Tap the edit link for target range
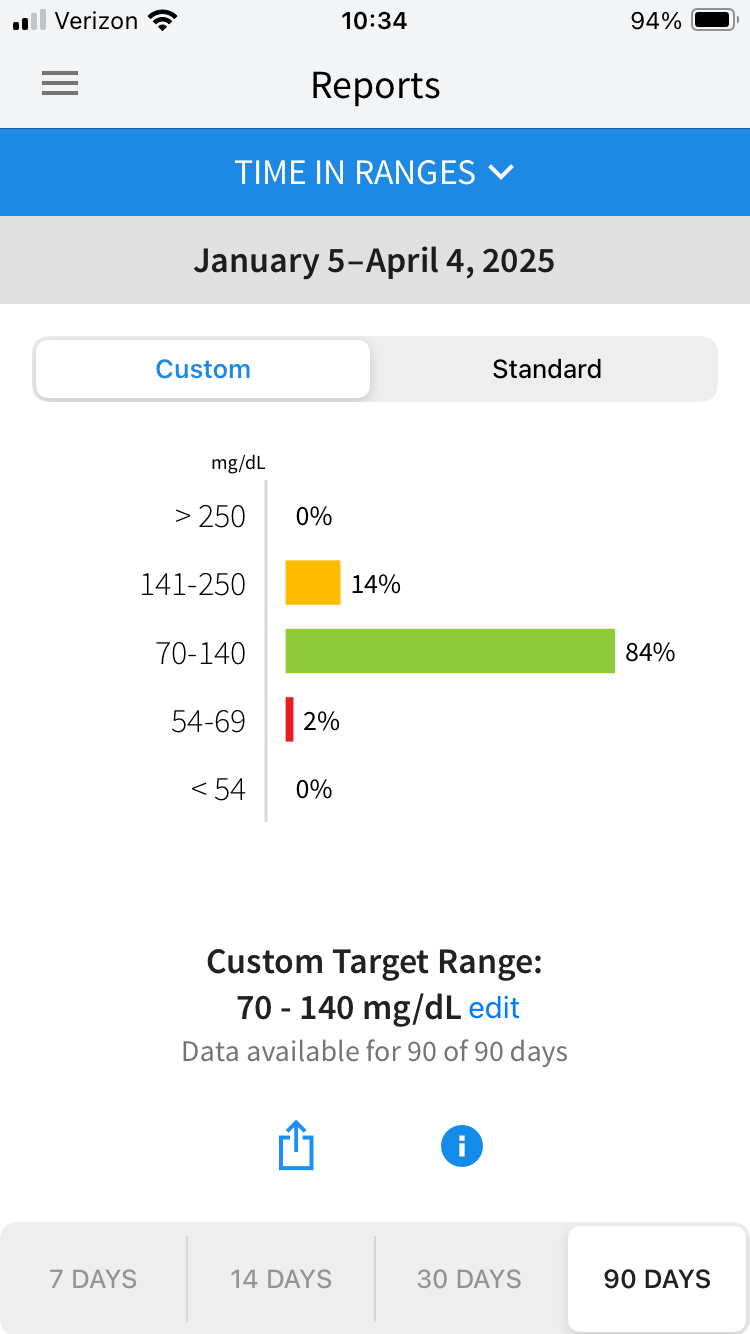Screen dimensions: 750x1334 tap(494, 1007)
